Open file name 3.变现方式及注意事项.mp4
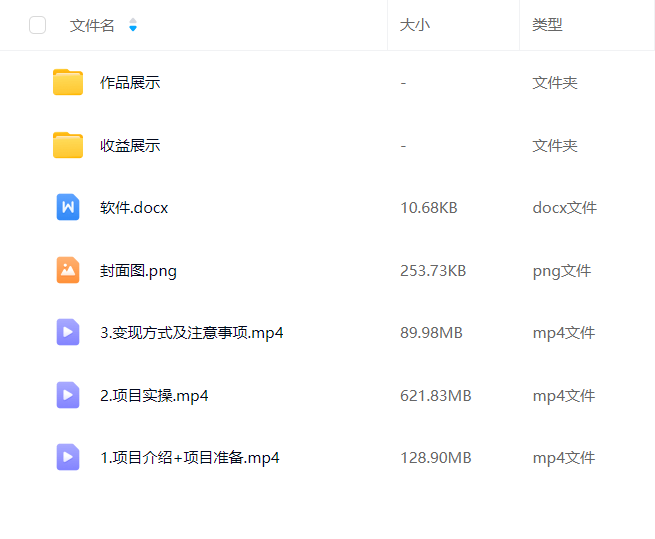 pos(192,333)
